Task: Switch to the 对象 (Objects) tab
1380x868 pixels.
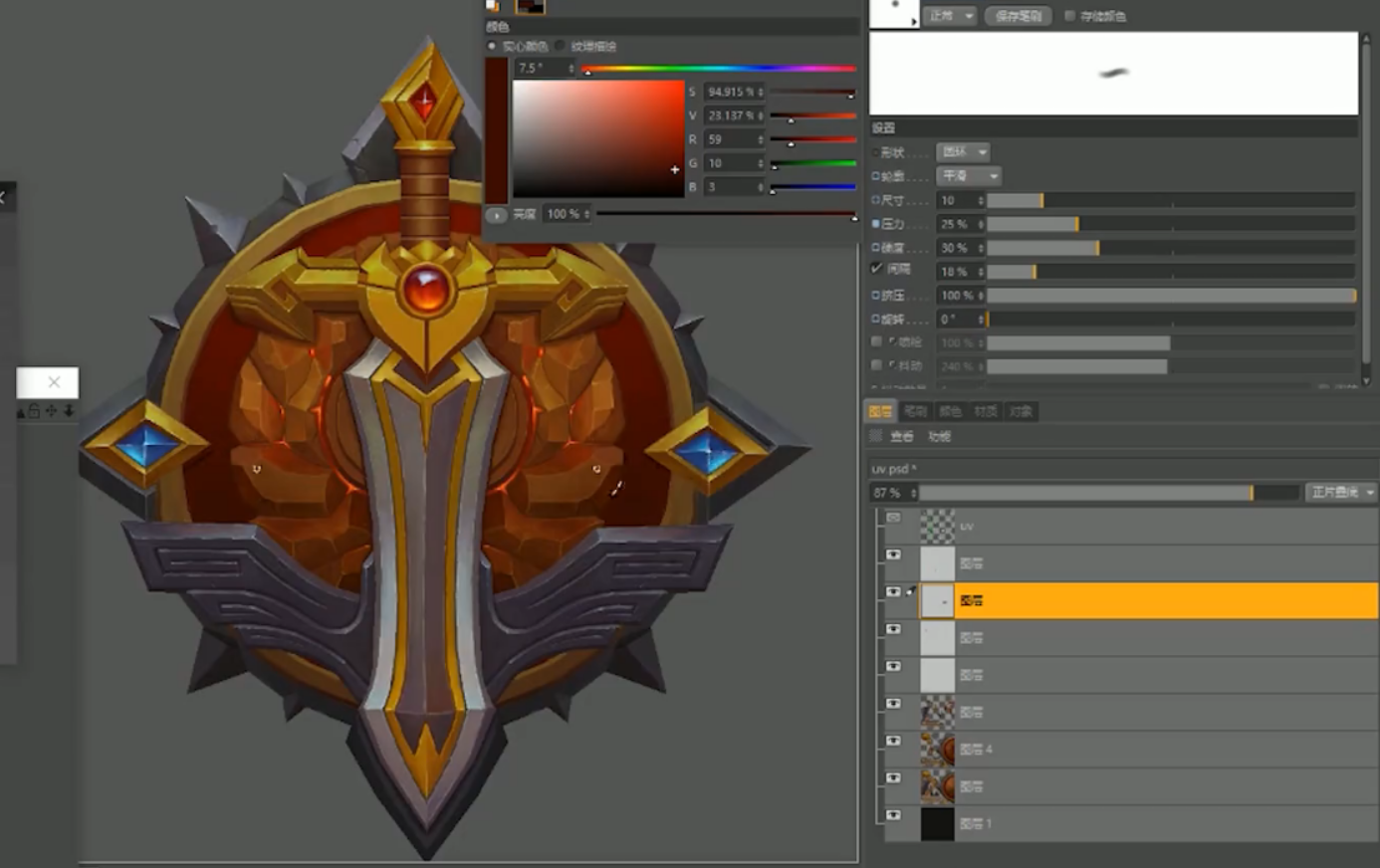Action: point(1021,411)
